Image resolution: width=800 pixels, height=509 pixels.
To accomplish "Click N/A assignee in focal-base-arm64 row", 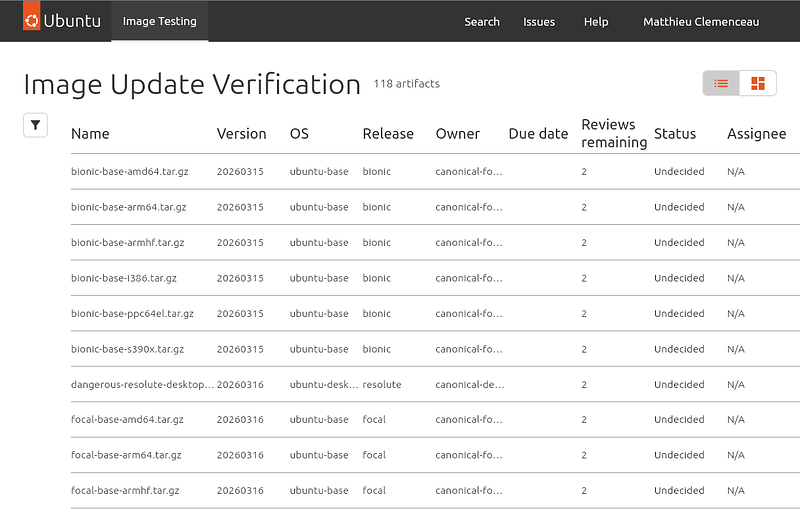I will 736,455.
